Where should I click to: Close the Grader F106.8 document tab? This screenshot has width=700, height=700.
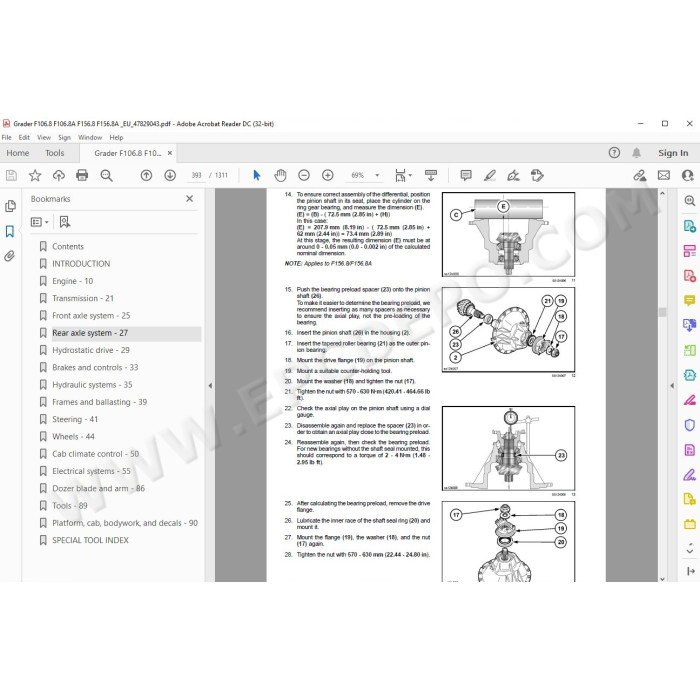click(x=170, y=153)
